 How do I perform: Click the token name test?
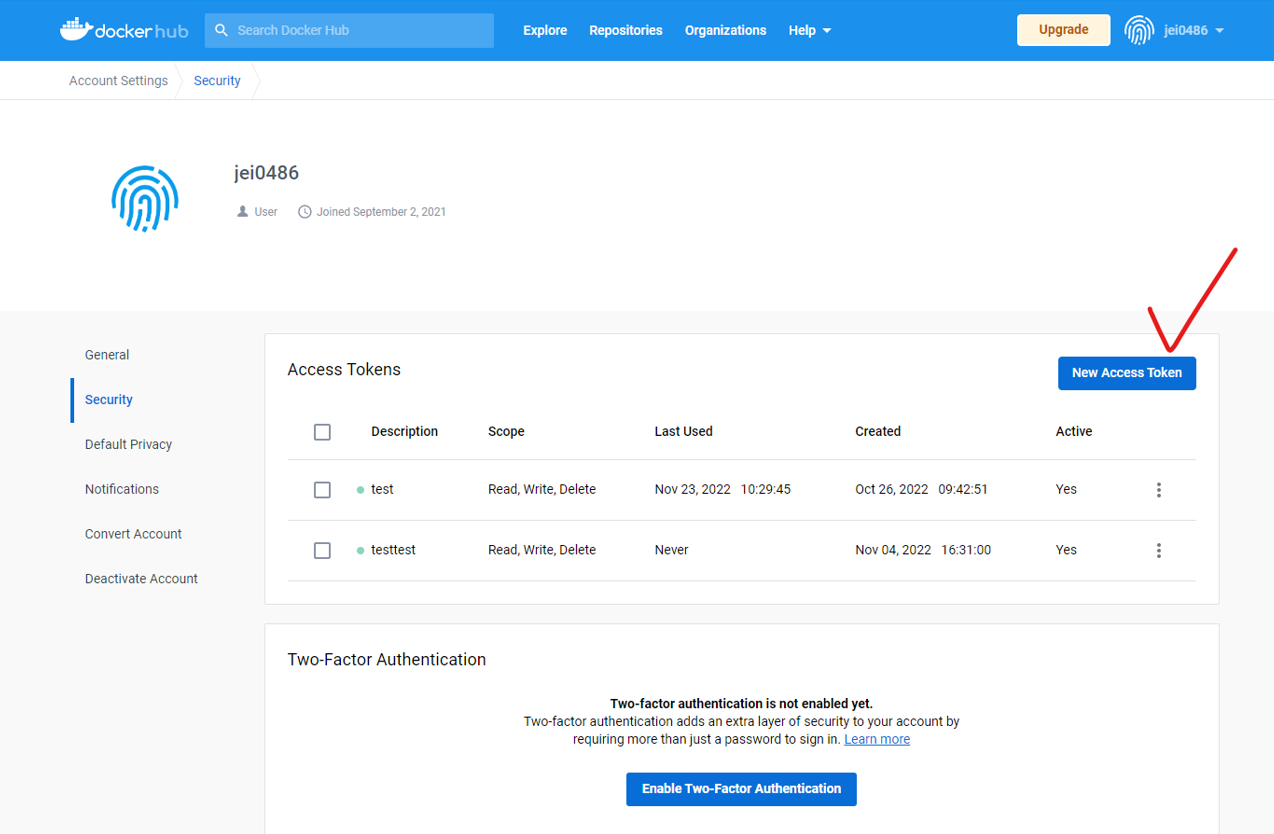pyautogui.click(x=382, y=490)
